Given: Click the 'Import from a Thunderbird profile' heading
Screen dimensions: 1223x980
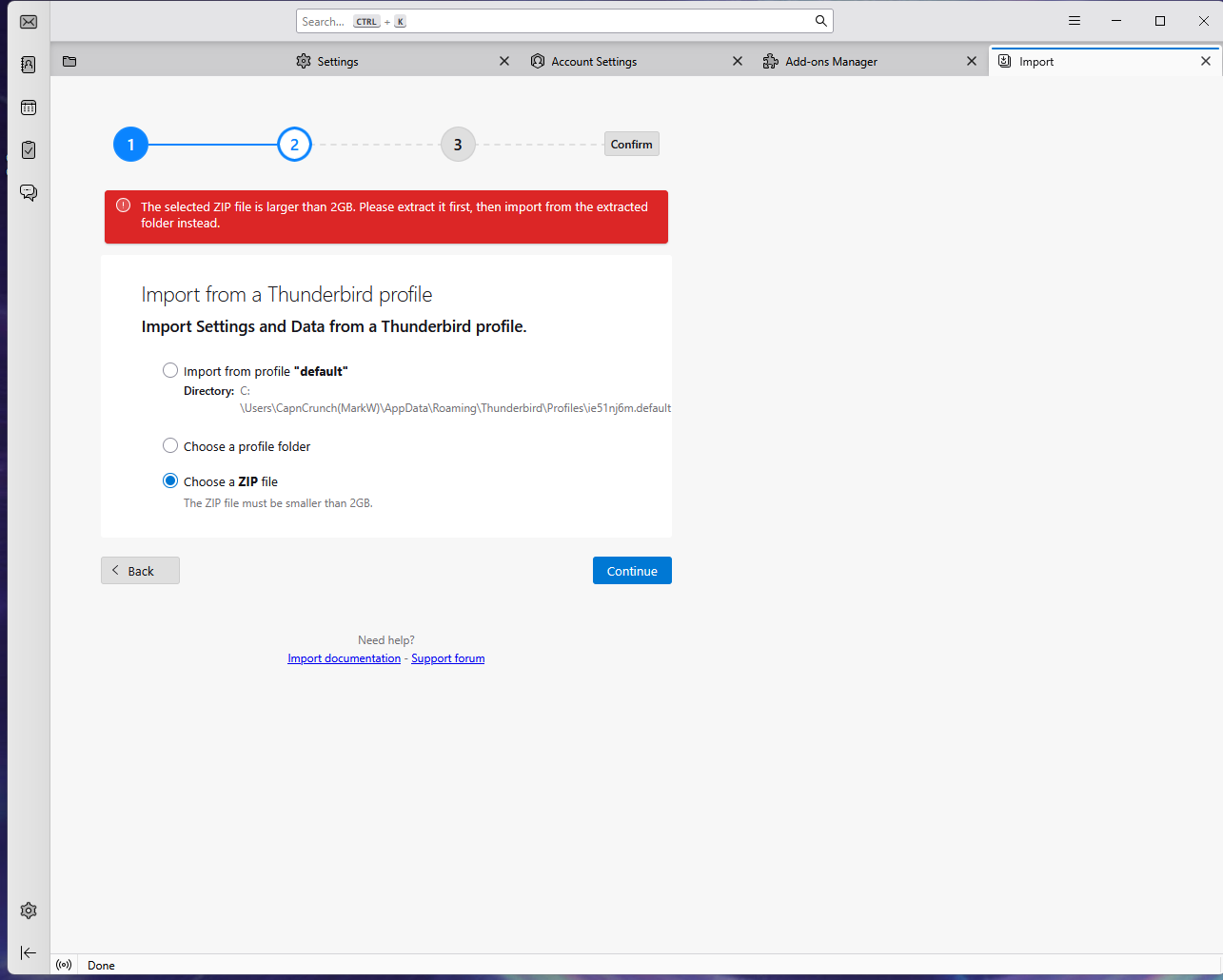Looking at the screenshot, I should (x=287, y=294).
